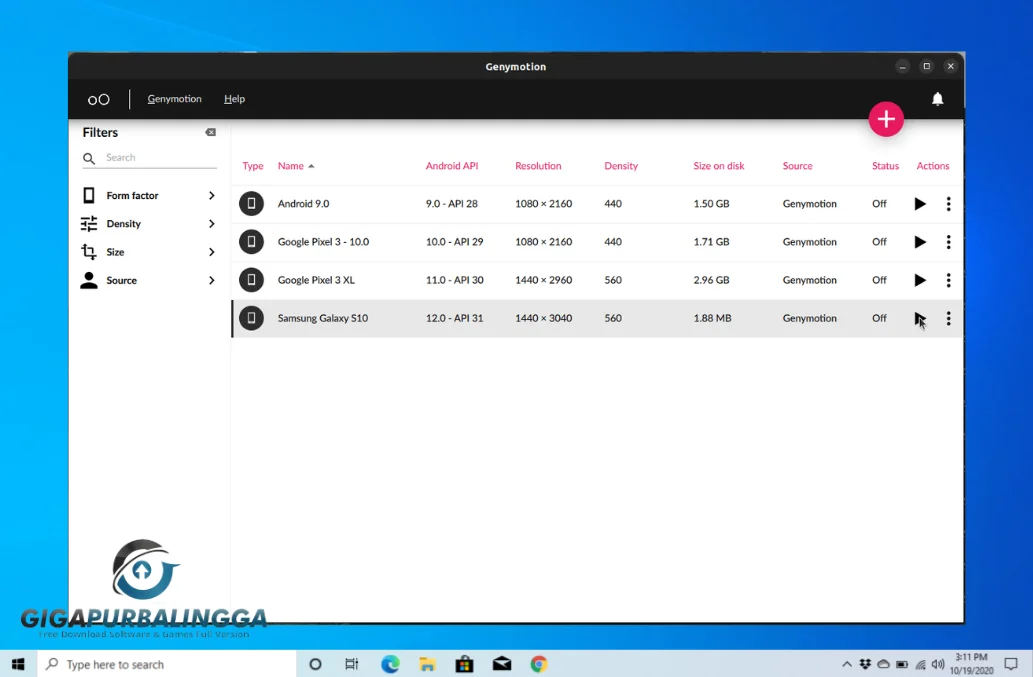Create a new device with the pink plus button

coord(886,118)
